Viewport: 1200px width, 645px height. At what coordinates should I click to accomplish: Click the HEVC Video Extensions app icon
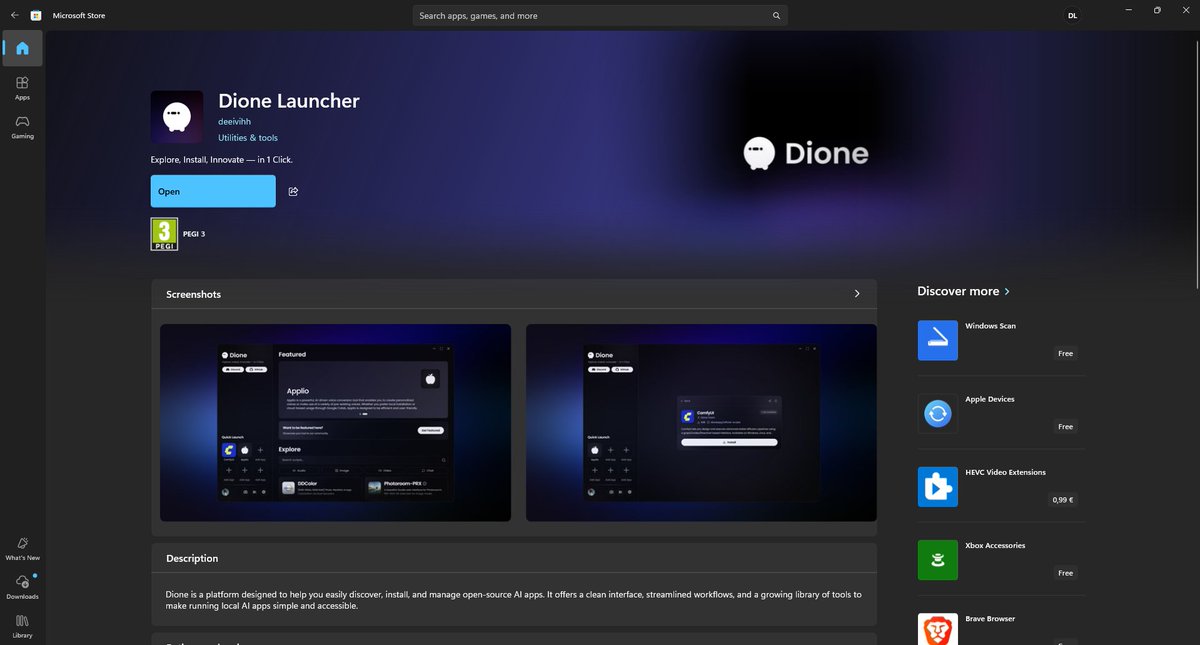tap(938, 487)
